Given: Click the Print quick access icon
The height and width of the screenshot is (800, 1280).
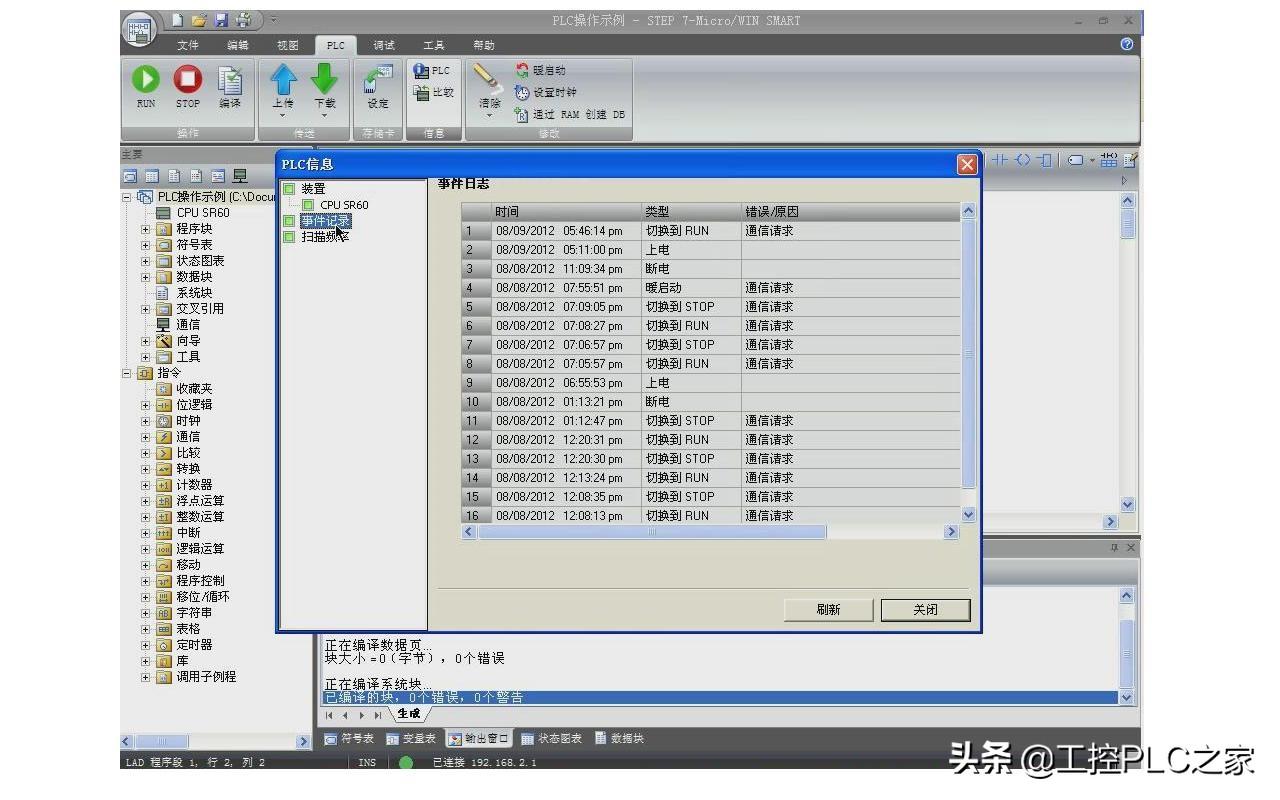Looking at the screenshot, I should [x=243, y=20].
